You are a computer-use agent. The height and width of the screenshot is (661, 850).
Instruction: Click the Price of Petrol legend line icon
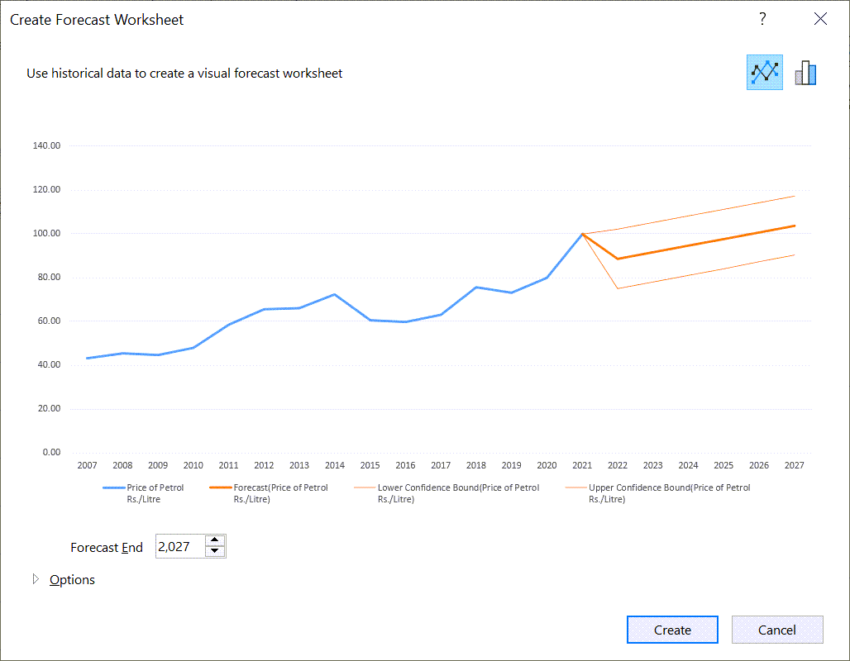(114, 487)
